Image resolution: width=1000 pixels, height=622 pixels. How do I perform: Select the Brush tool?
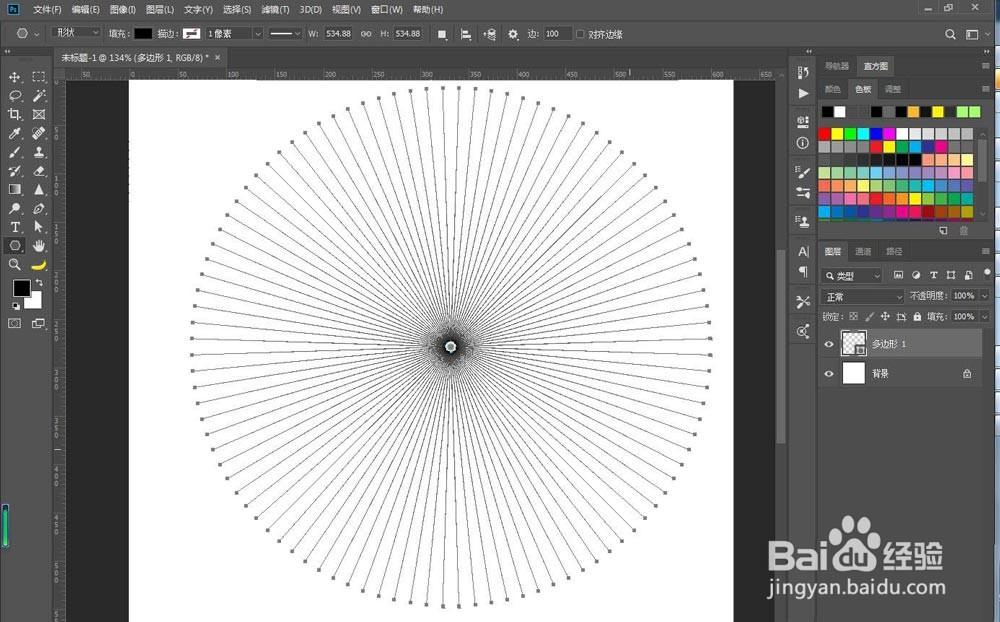(15, 152)
